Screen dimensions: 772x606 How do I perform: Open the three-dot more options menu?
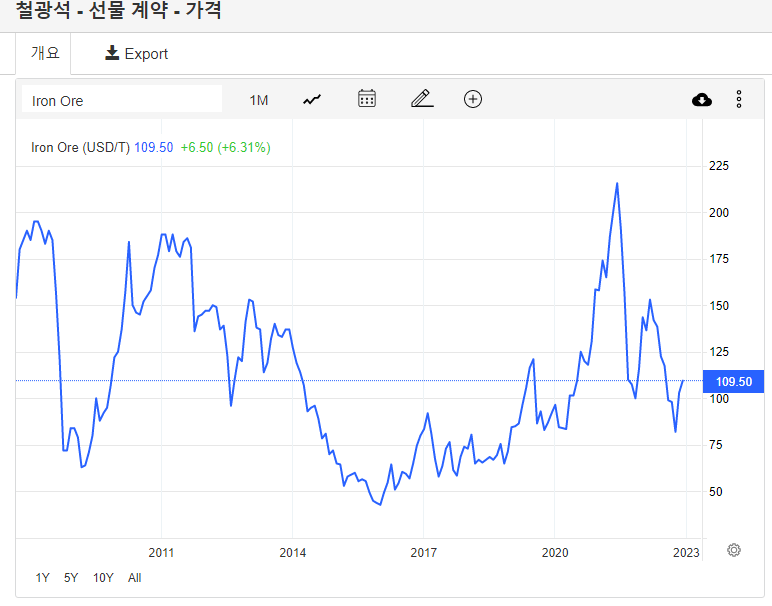[x=739, y=99]
